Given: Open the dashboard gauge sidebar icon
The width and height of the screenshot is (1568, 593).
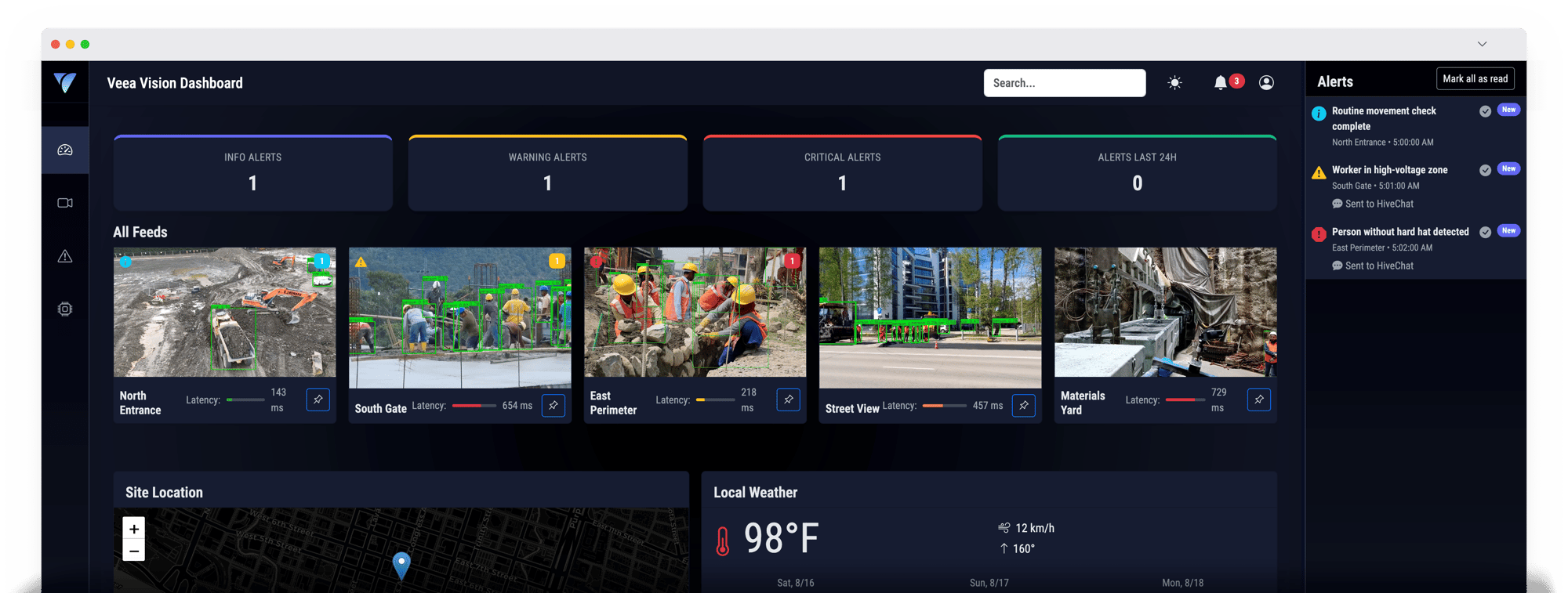Looking at the screenshot, I should coord(65,150).
